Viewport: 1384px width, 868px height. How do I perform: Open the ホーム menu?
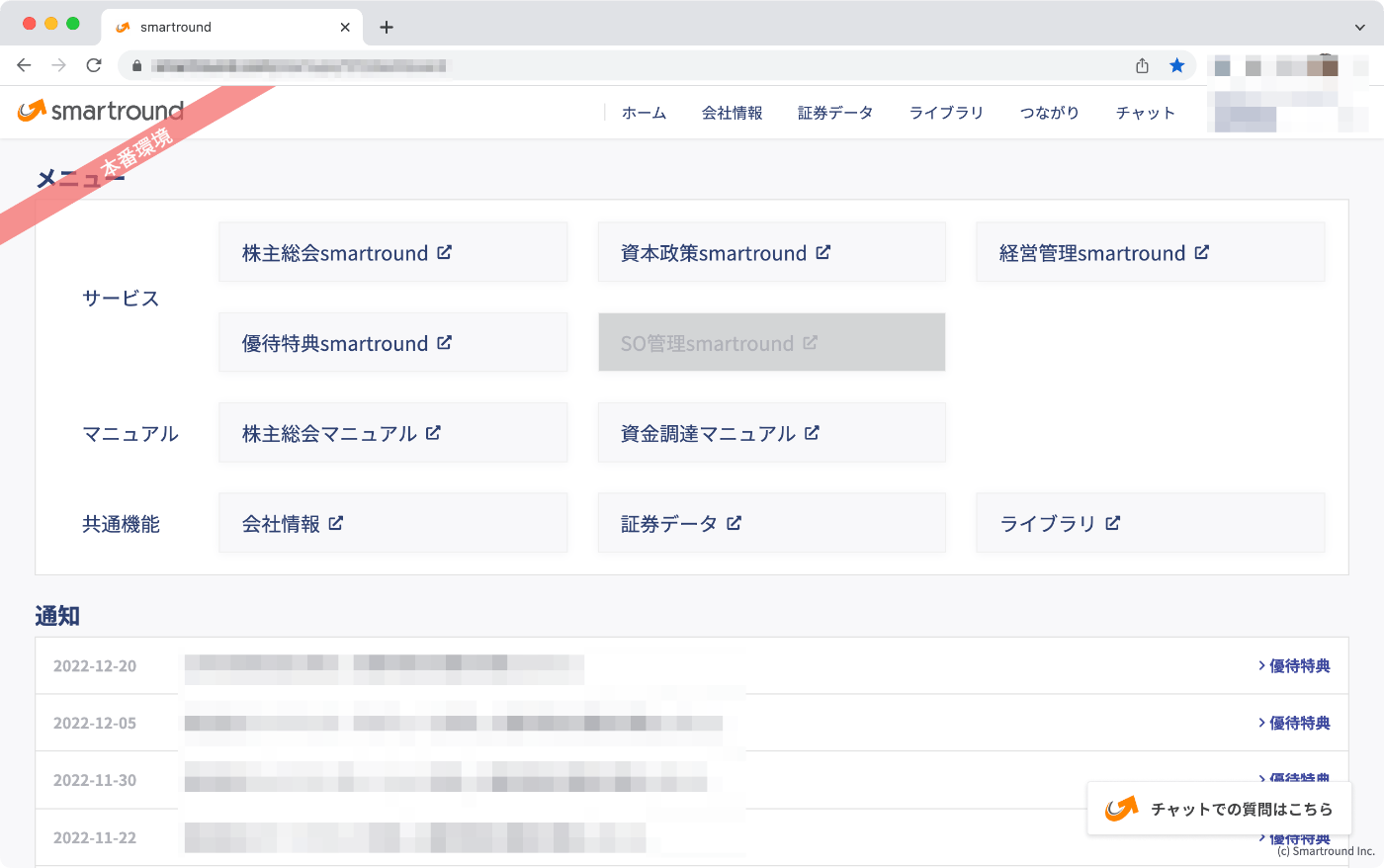pyautogui.click(x=644, y=113)
